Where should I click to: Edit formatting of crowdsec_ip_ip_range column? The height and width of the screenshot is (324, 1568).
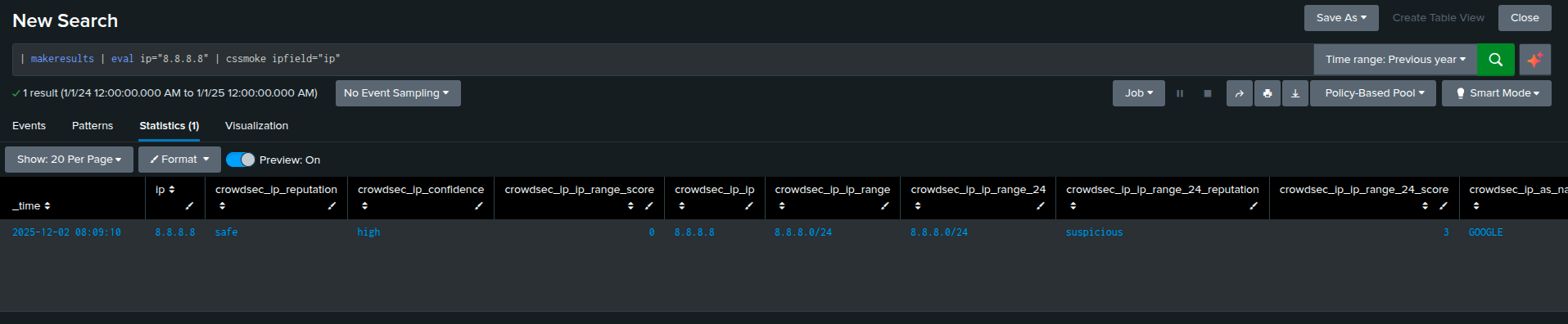coord(885,206)
